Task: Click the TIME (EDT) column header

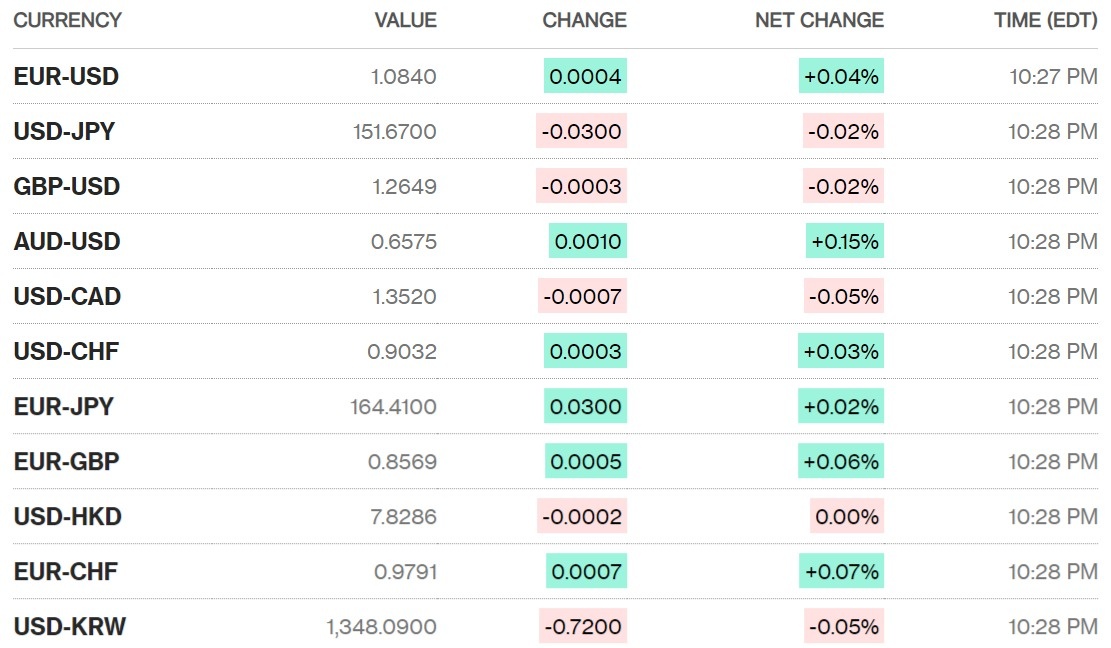Action: pos(1045,20)
